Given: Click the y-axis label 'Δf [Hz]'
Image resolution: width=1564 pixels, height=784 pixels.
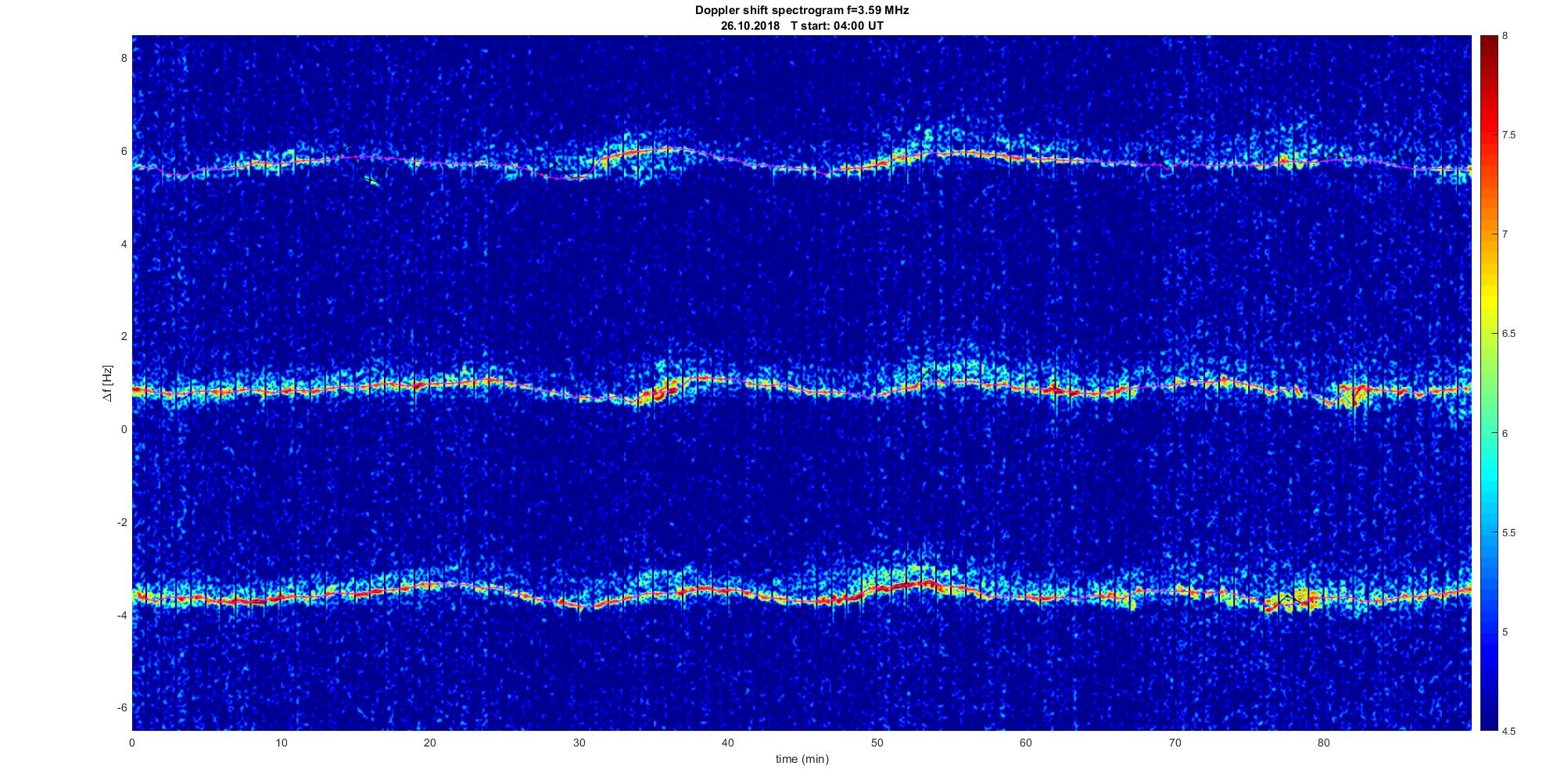Looking at the screenshot, I should click(107, 383).
